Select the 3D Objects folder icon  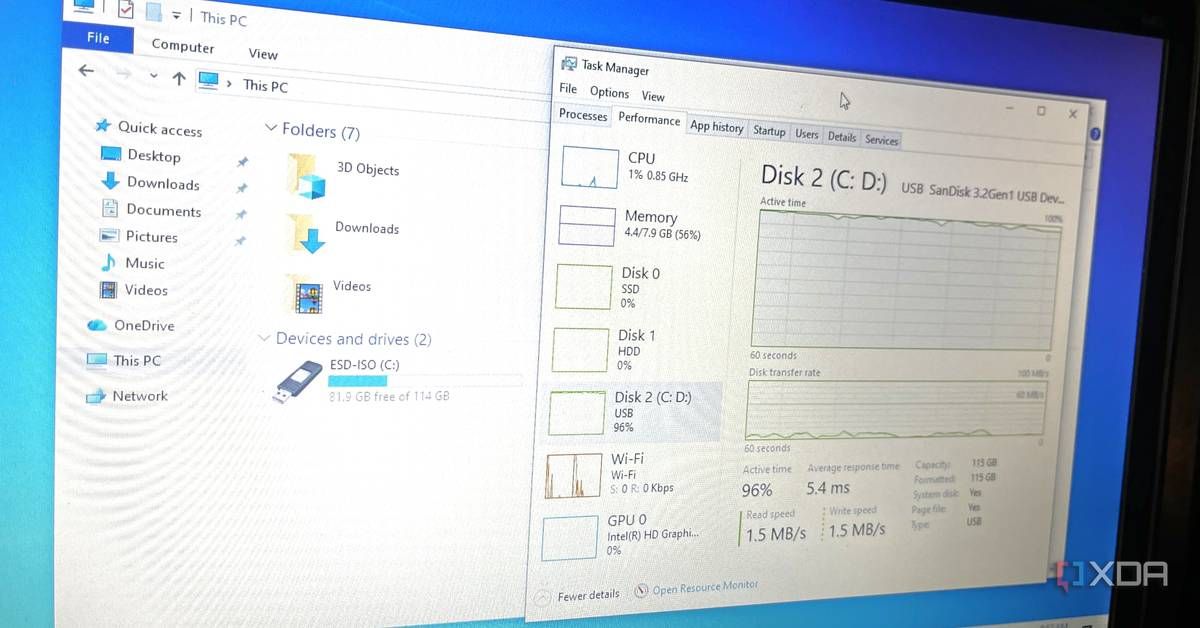306,176
